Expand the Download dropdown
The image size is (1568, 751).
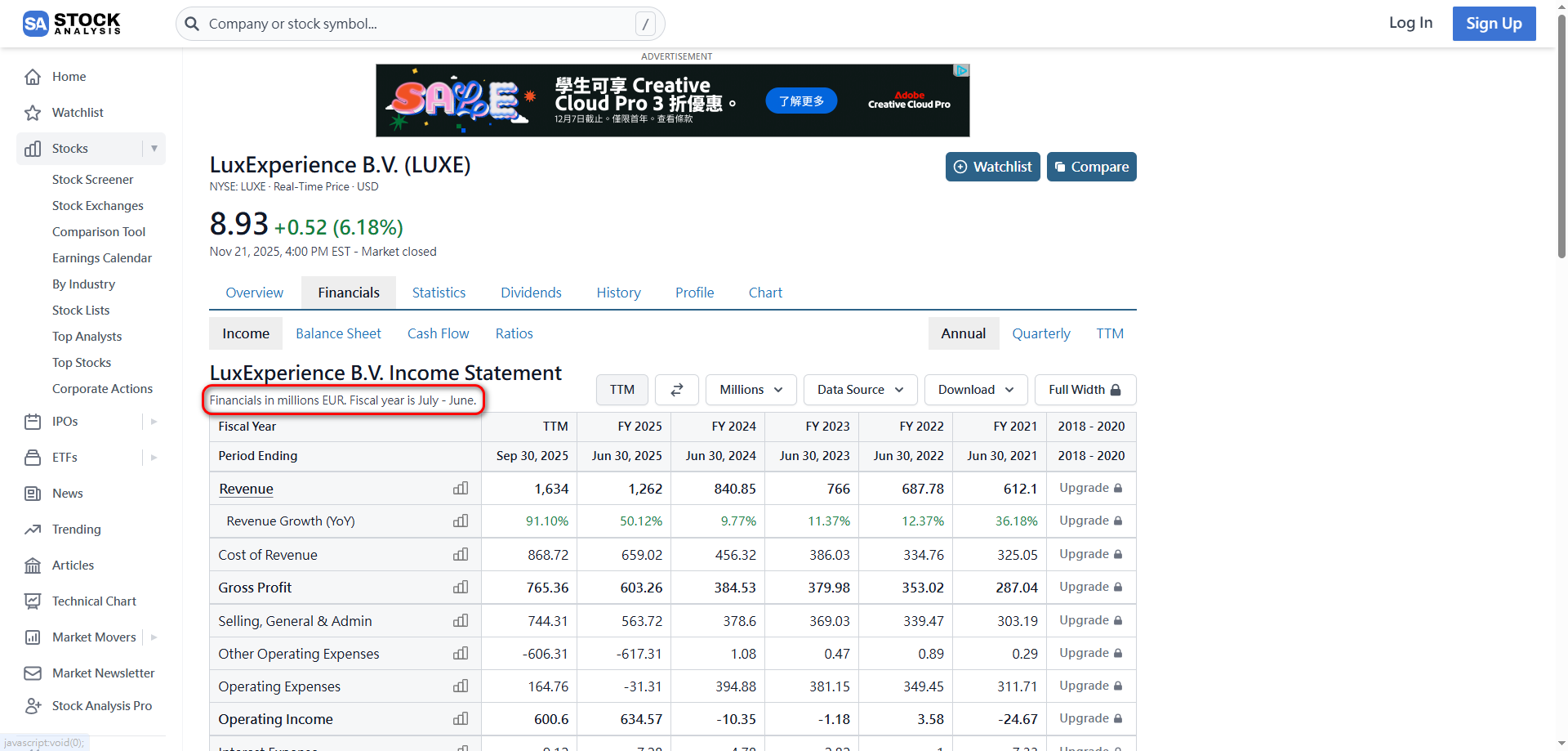pos(975,390)
